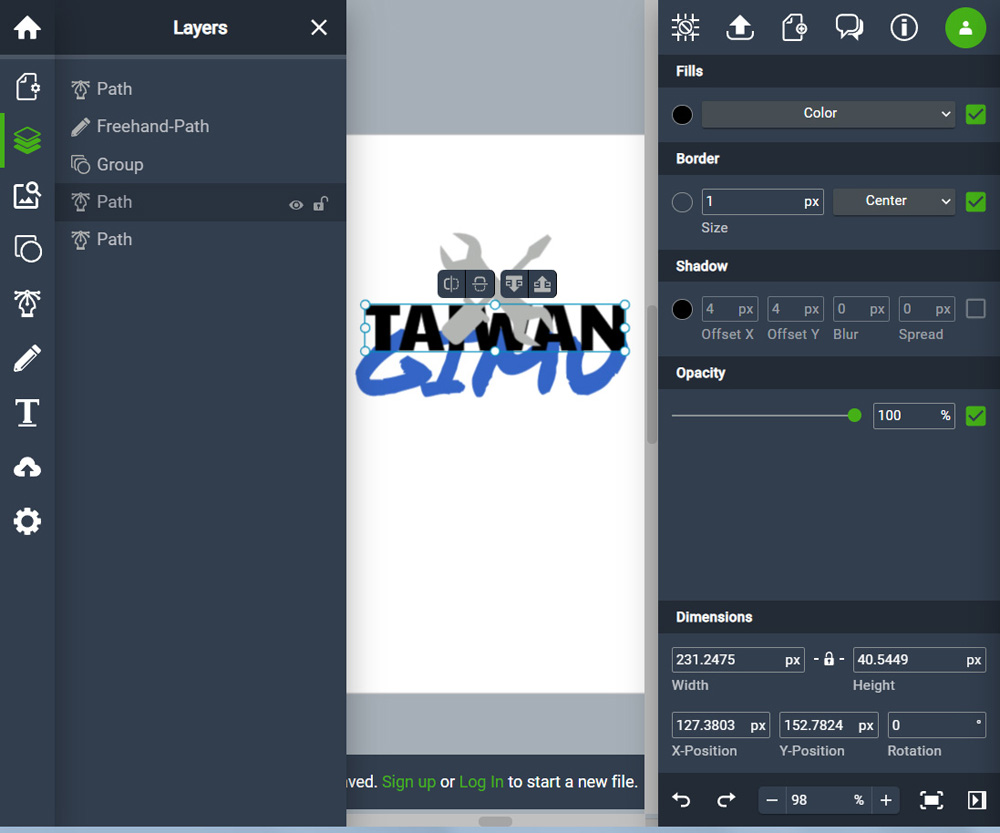Select the Pen tool in sidebar
1000x833 pixels.
27,303
